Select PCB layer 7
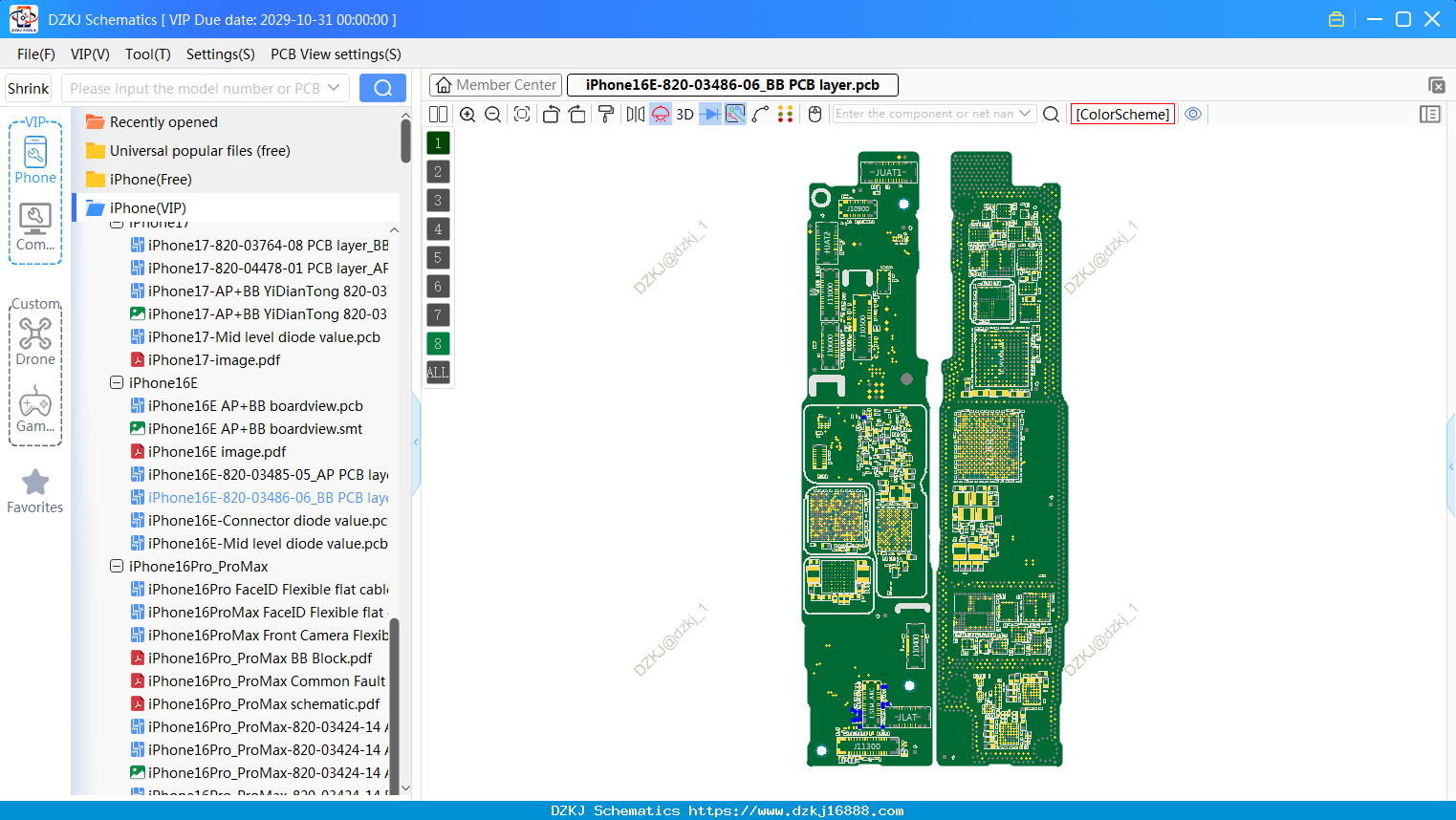 438,314
